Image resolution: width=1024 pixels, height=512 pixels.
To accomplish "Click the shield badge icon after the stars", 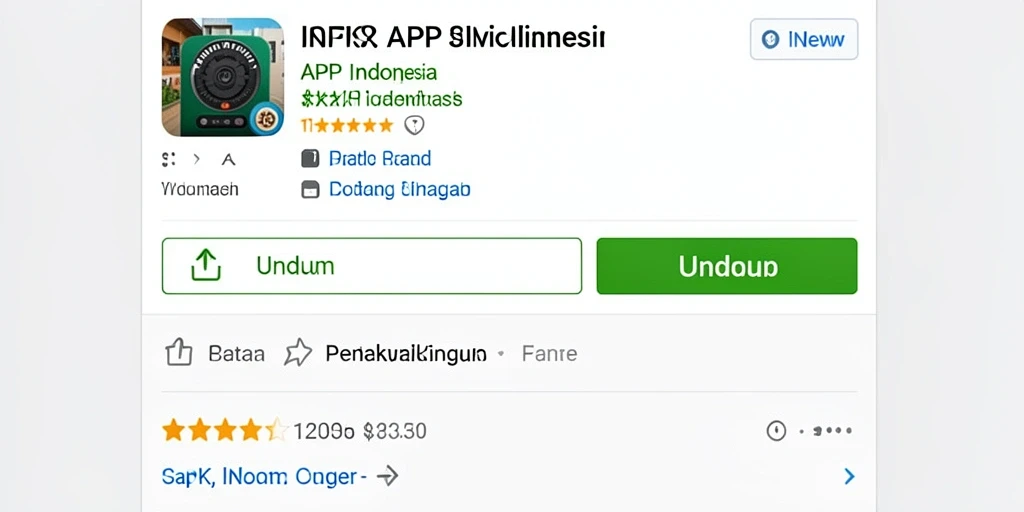I will (414, 125).
